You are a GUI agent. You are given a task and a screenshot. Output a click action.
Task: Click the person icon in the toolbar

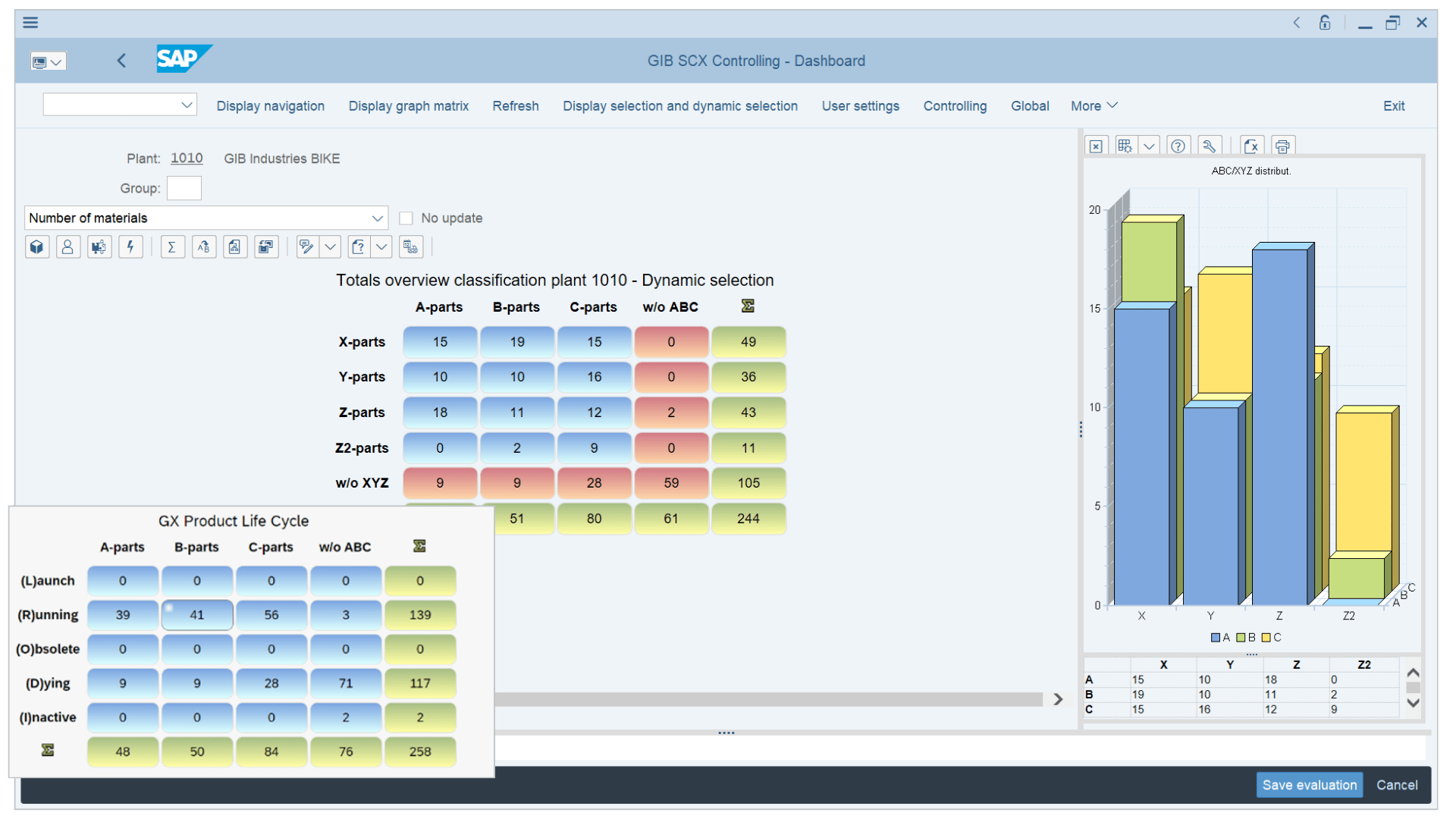tap(68, 246)
